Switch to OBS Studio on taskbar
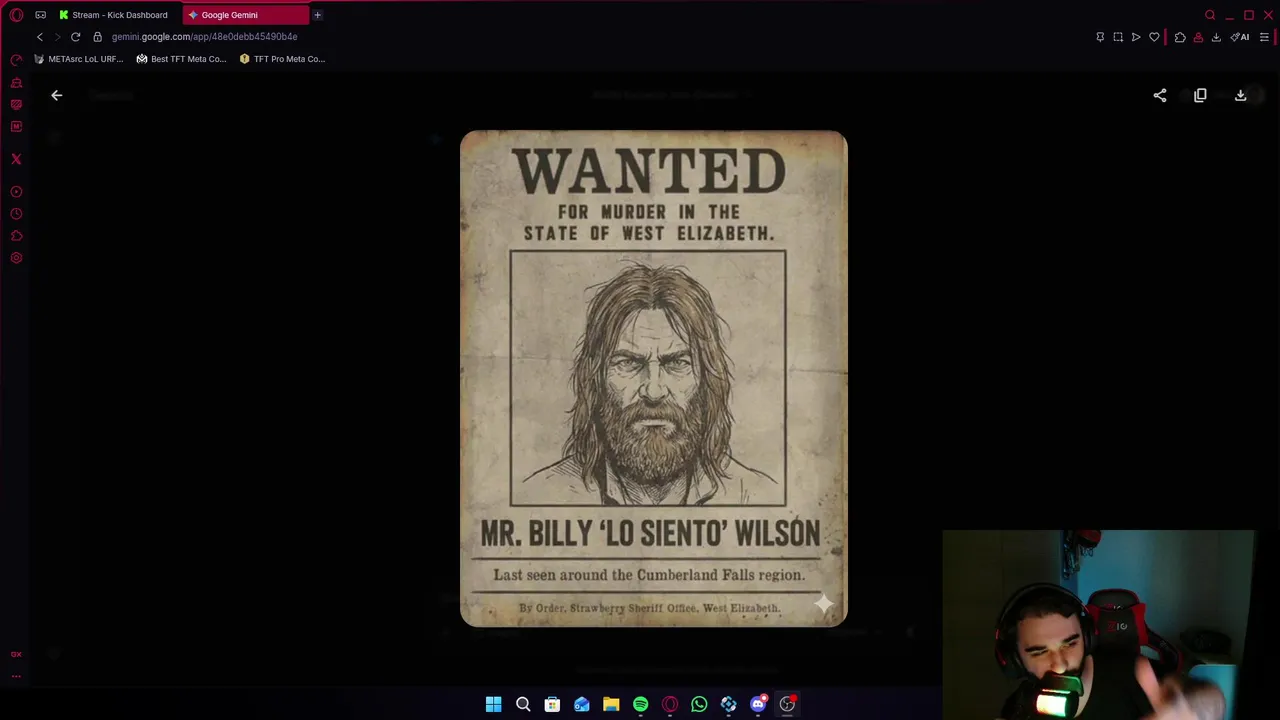1280x720 pixels. tap(787, 704)
